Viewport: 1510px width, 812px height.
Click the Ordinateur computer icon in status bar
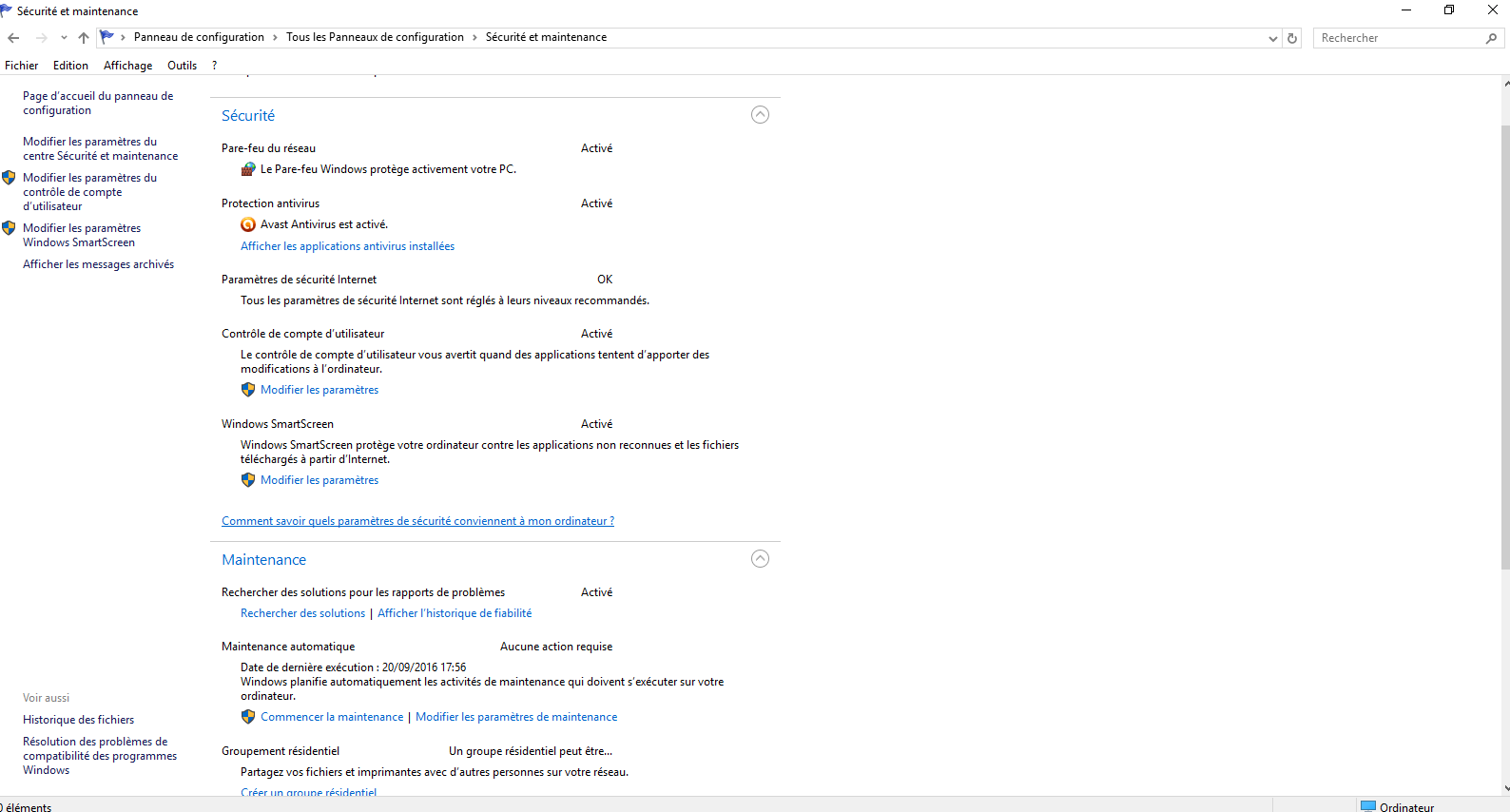(x=1368, y=806)
